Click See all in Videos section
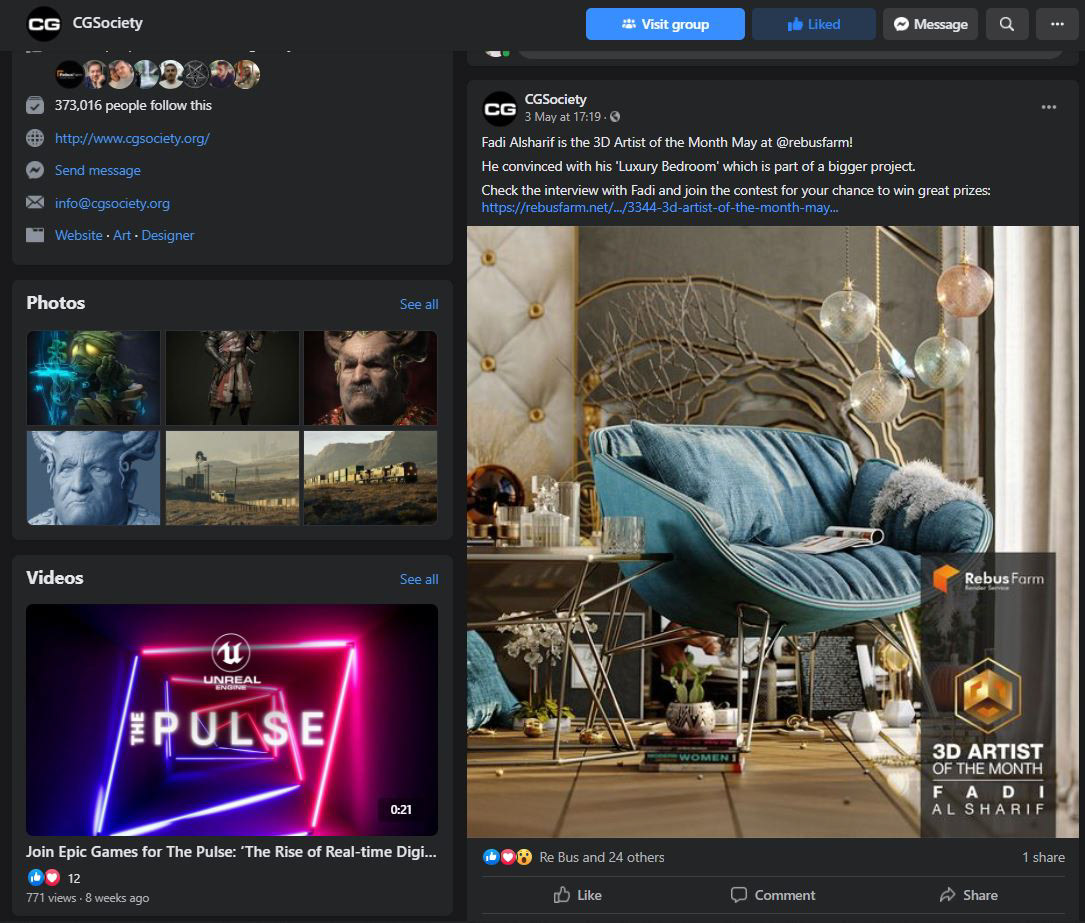The image size is (1085, 923). (419, 579)
